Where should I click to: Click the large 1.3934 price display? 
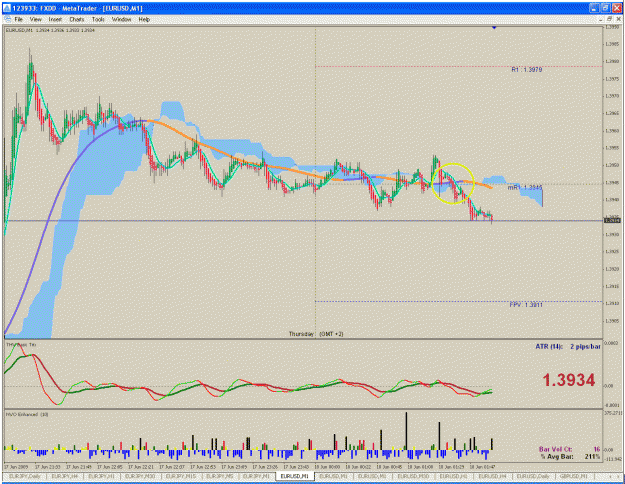point(569,380)
